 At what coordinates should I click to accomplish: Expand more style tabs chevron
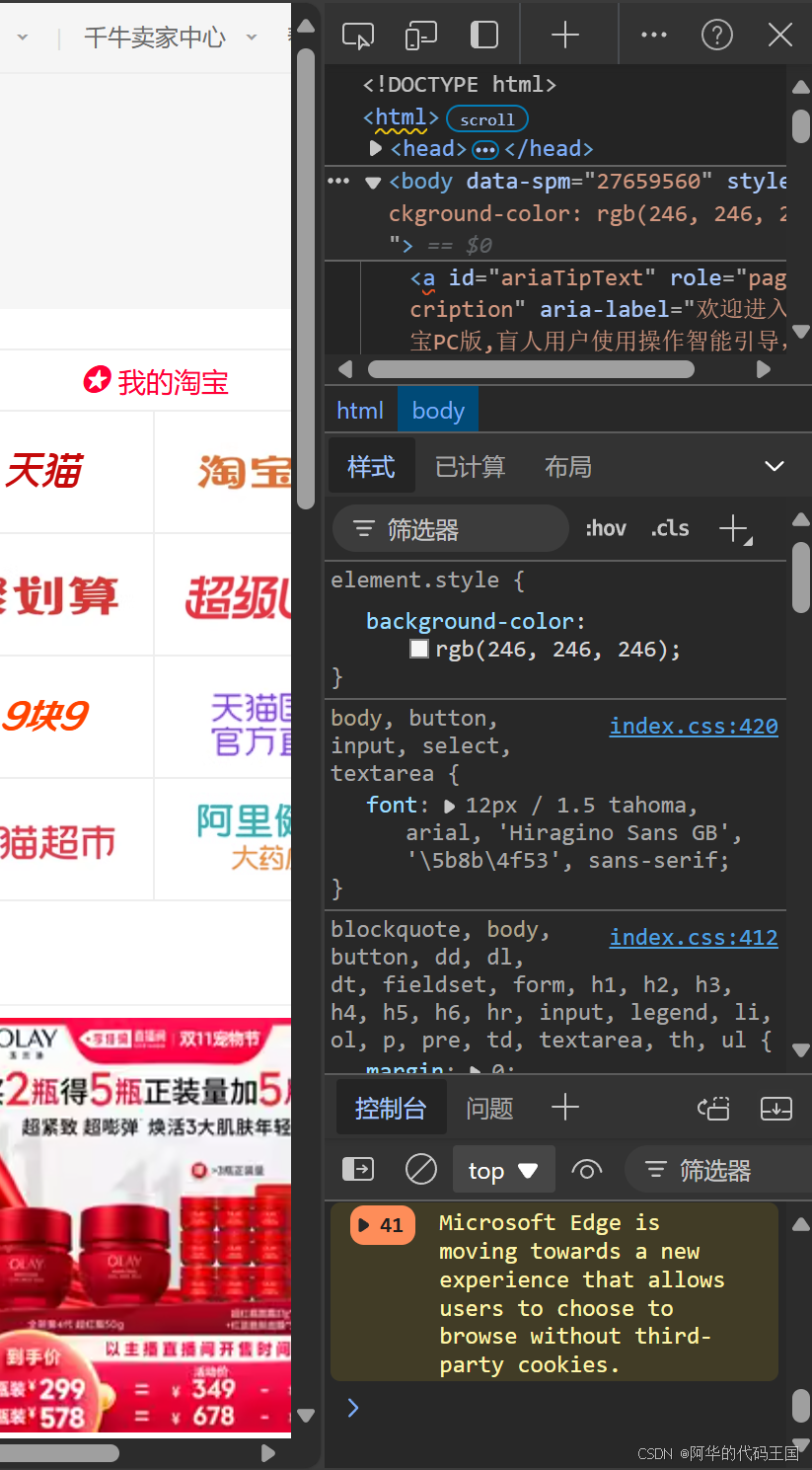click(775, 467)
